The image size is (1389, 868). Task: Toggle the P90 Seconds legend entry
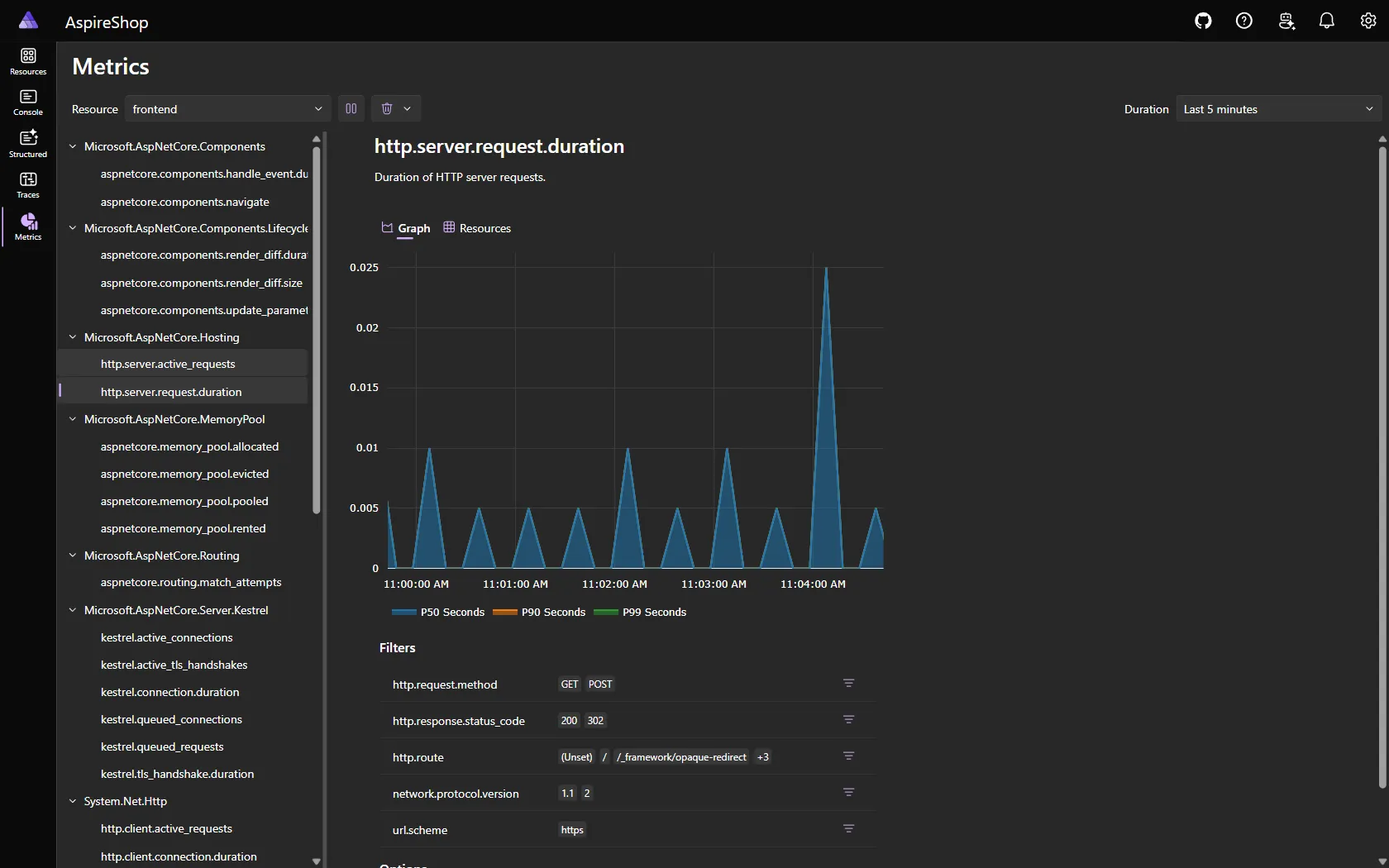539,612
